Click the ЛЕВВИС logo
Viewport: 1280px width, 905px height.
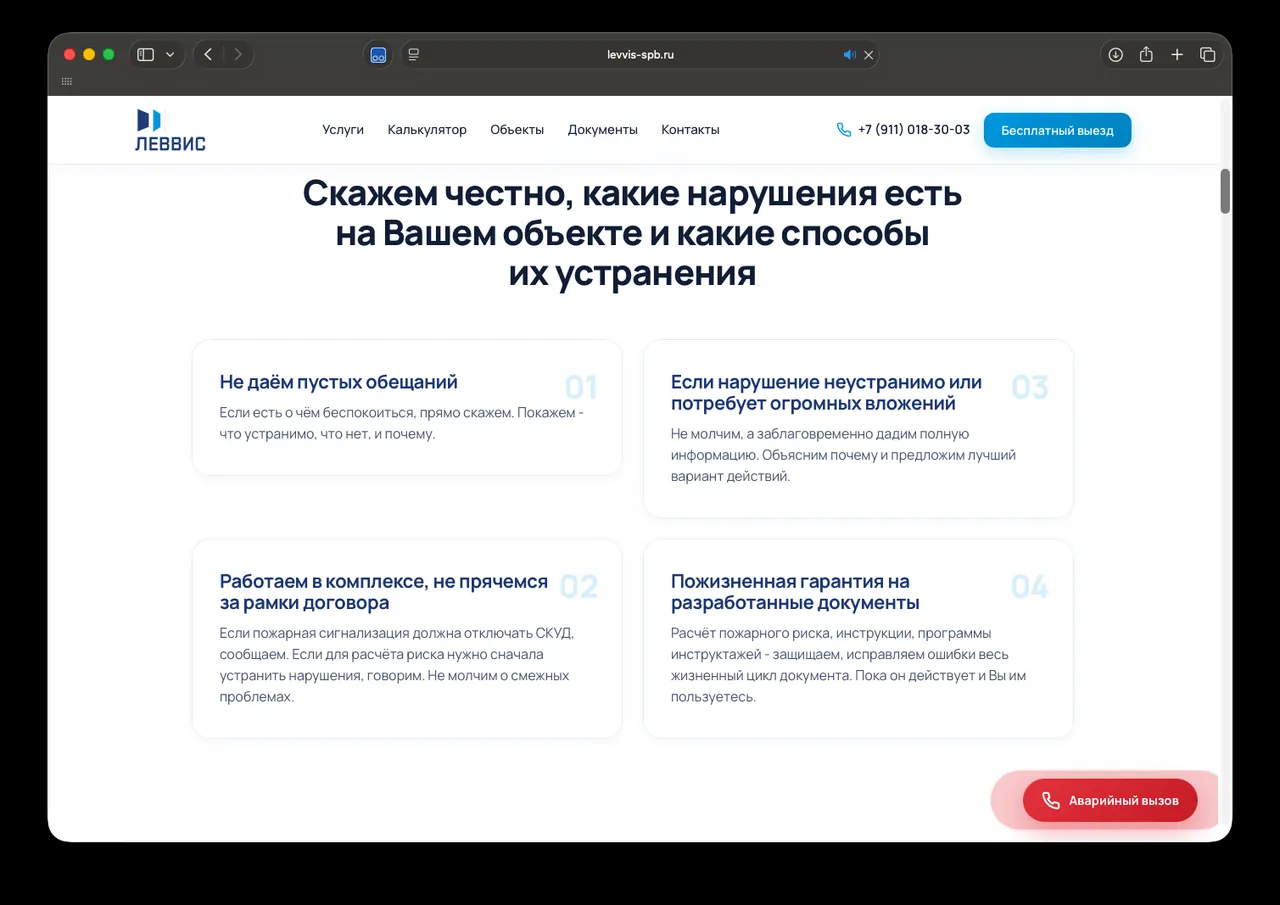tap(170, 130)
